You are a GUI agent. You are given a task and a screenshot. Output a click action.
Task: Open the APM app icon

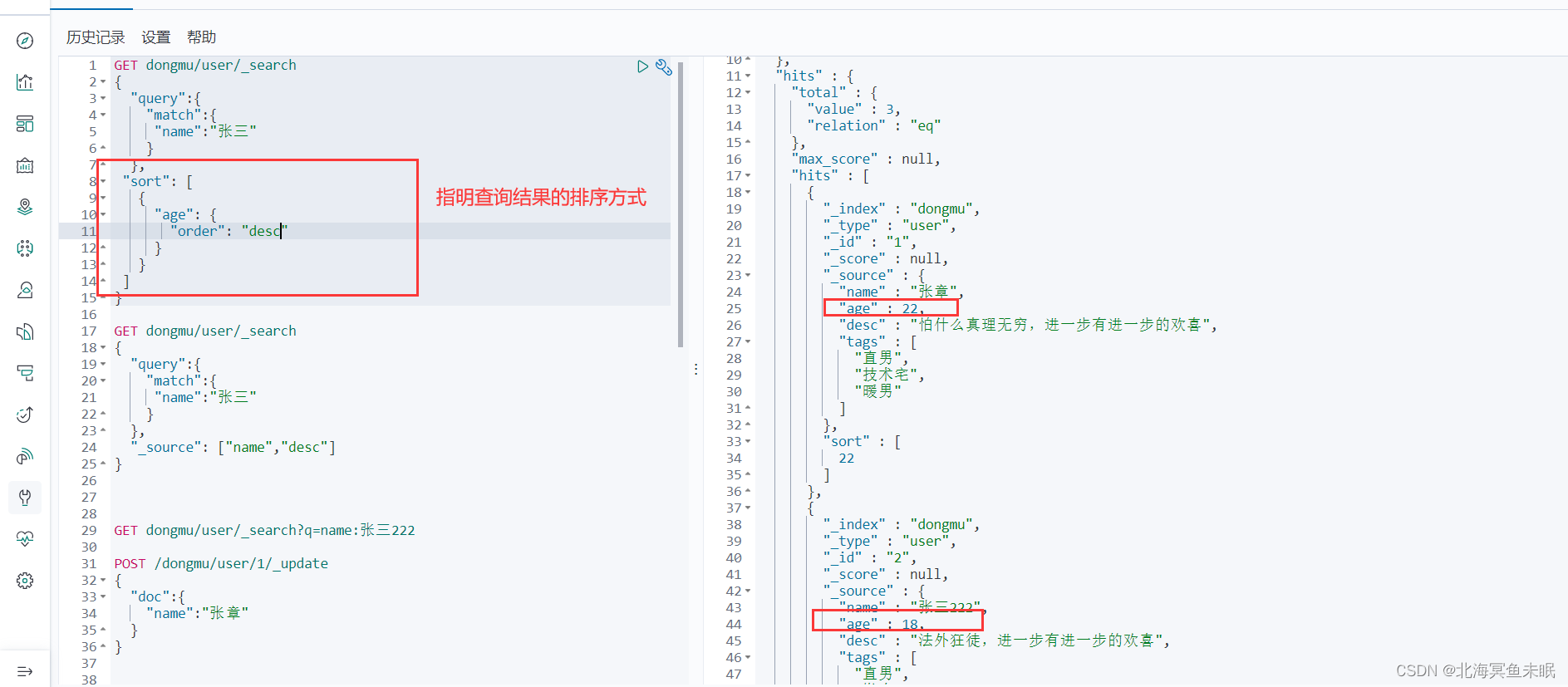(x=25, y=373)
